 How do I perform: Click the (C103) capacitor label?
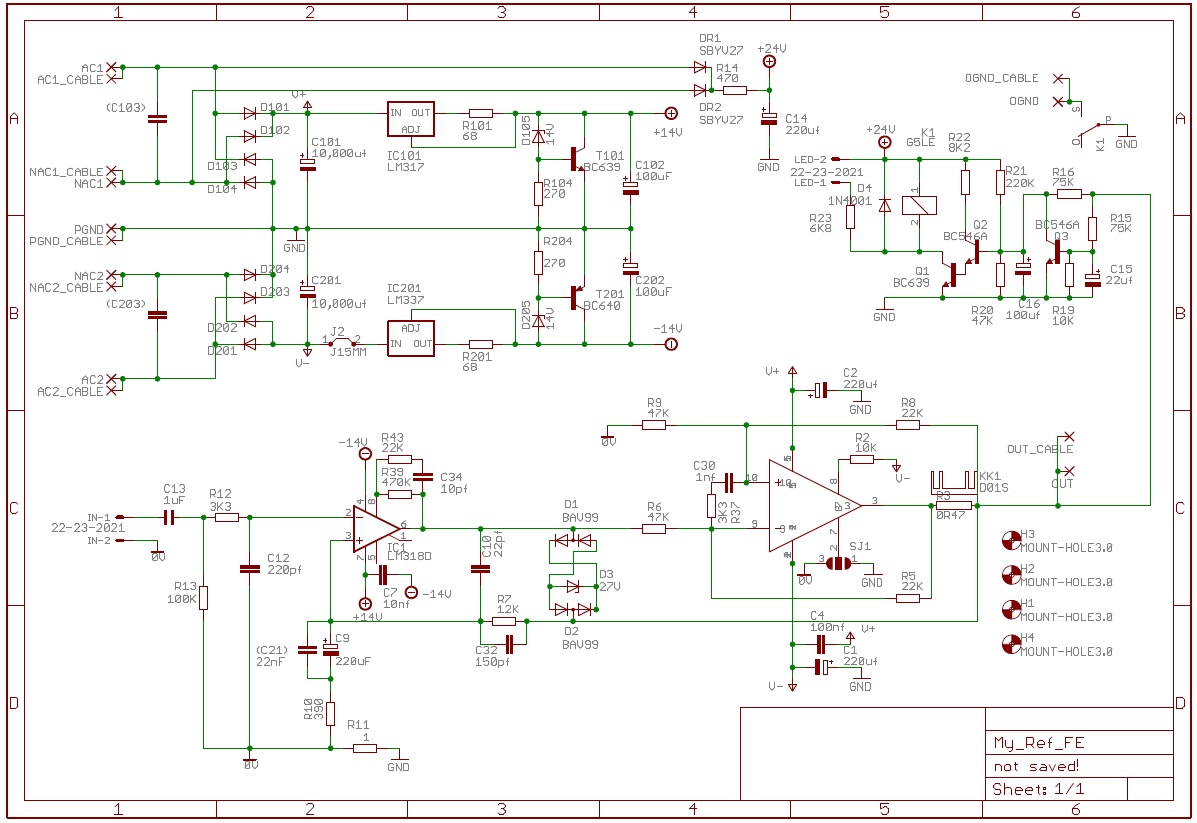pos(125,108)
